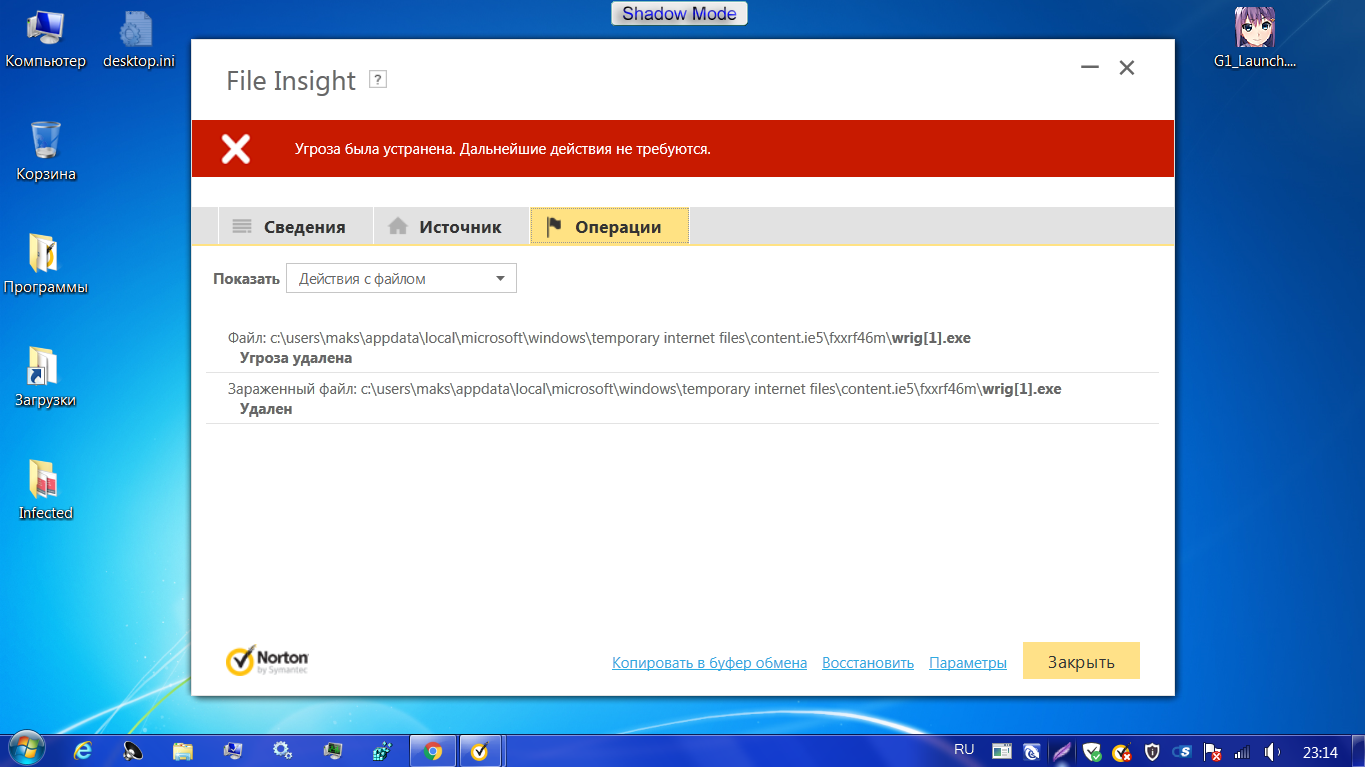Minimize the File Insight window
This screenshot has width=1365, height=767.
click(1090, 68)
